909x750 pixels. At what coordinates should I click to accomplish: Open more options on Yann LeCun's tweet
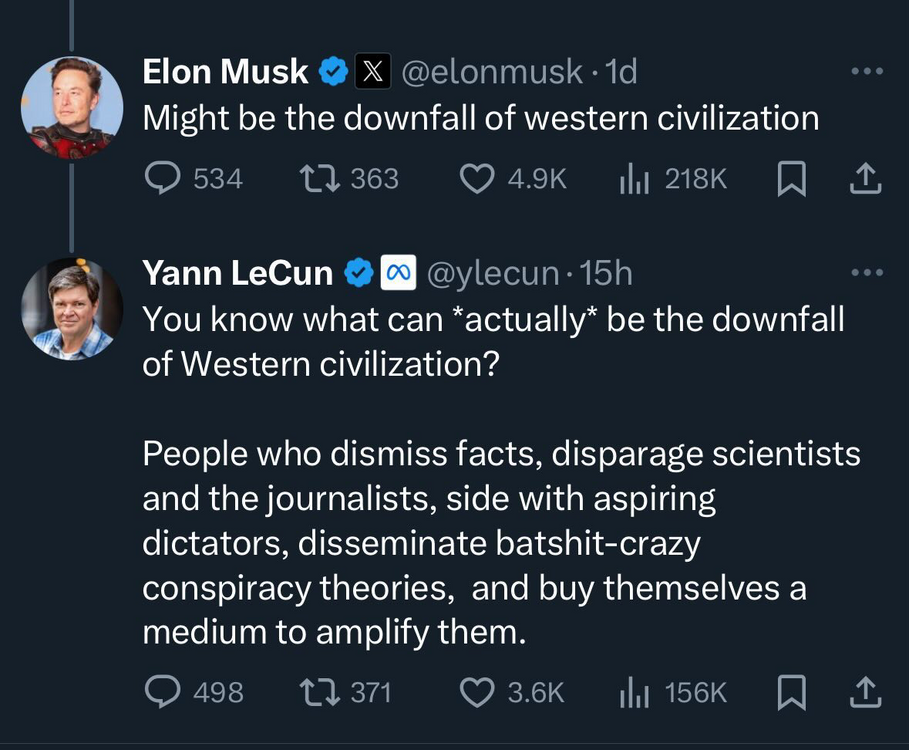(866, 272)
